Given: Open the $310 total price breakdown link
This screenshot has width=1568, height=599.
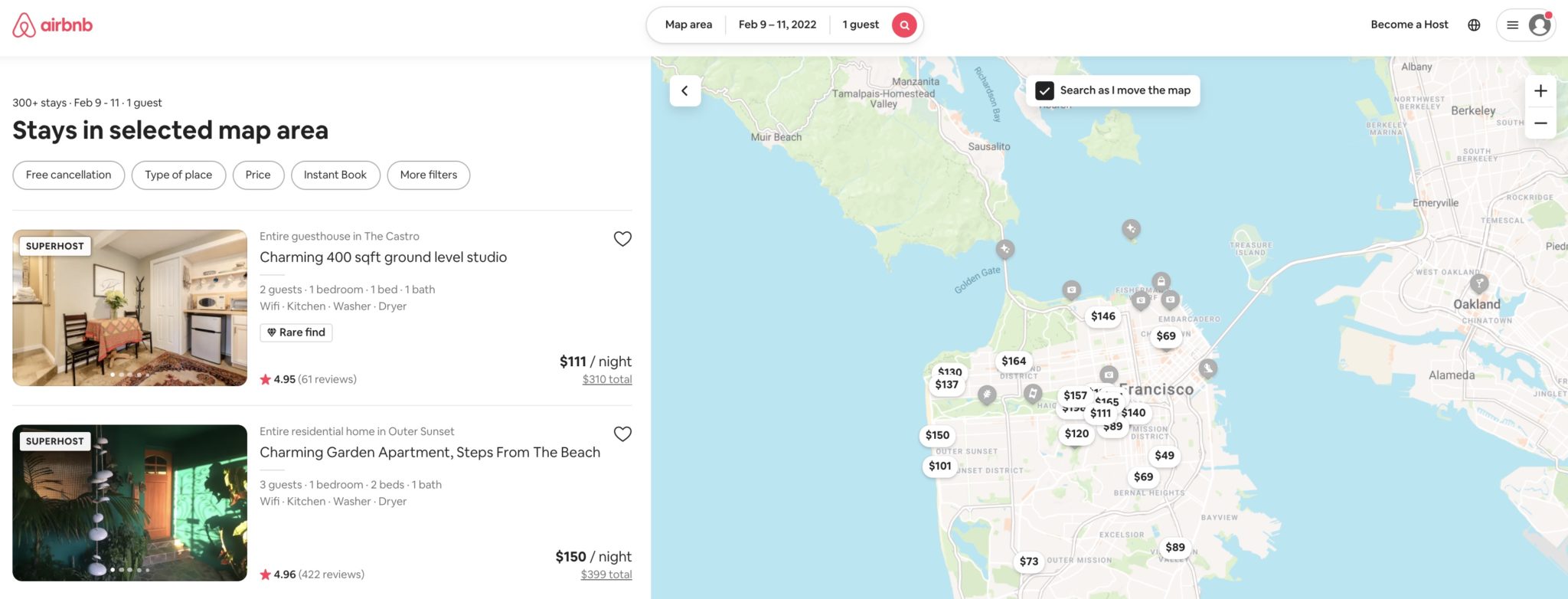Looking at the screenshot, I should click(x=606, y=378).
